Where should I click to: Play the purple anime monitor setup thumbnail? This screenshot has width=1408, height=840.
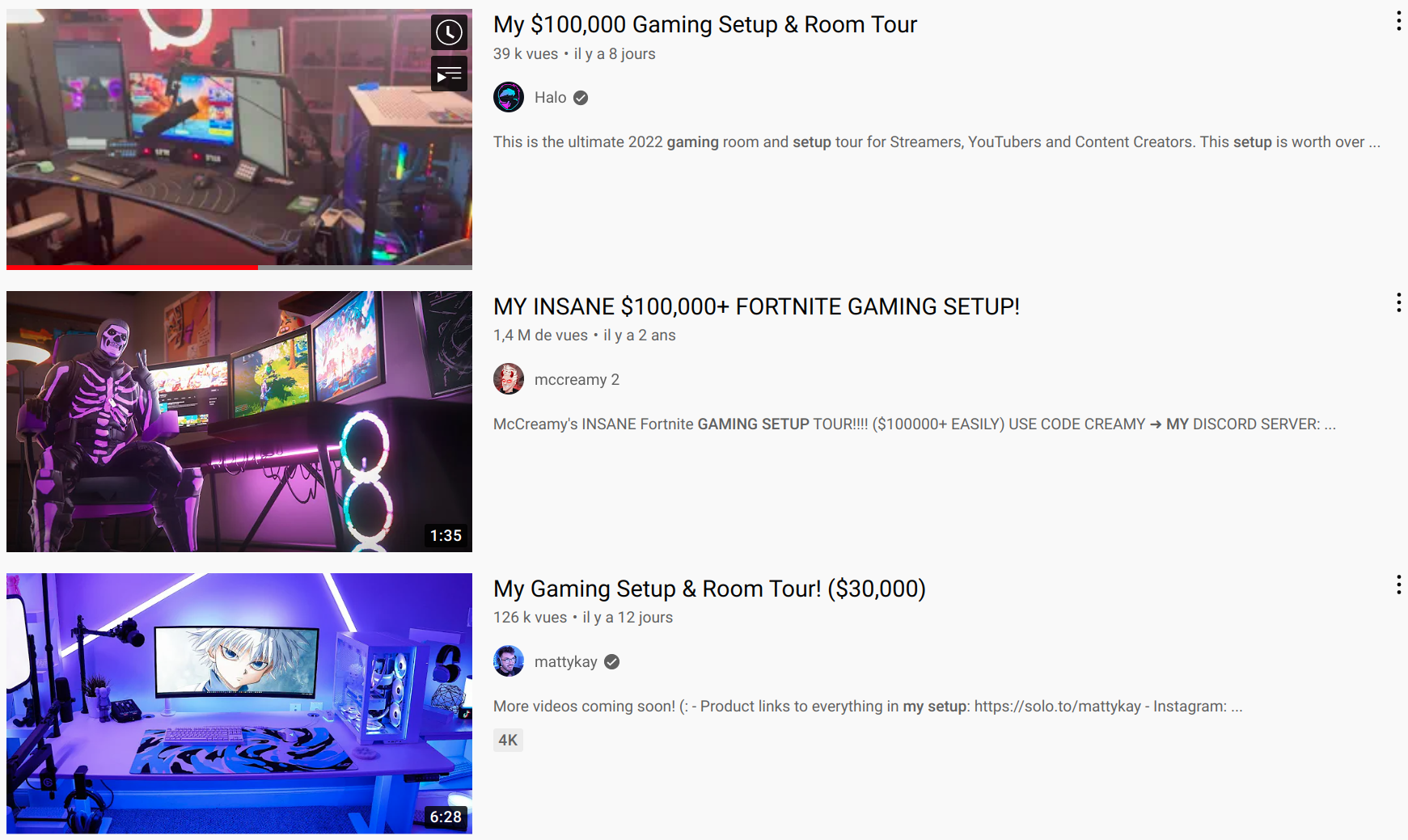(x=239, y=703)
